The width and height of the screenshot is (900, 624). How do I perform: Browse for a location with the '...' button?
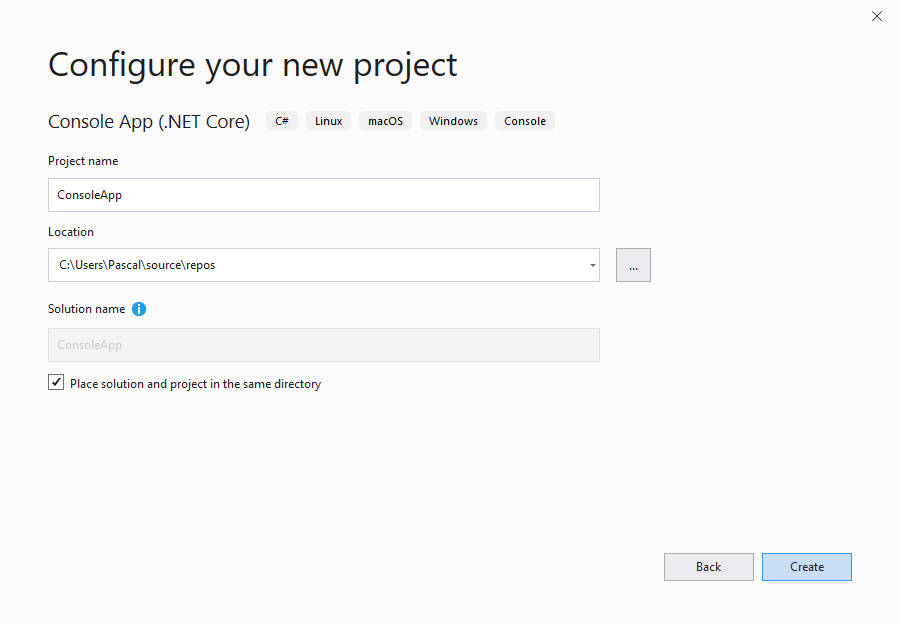coord(633,265)
